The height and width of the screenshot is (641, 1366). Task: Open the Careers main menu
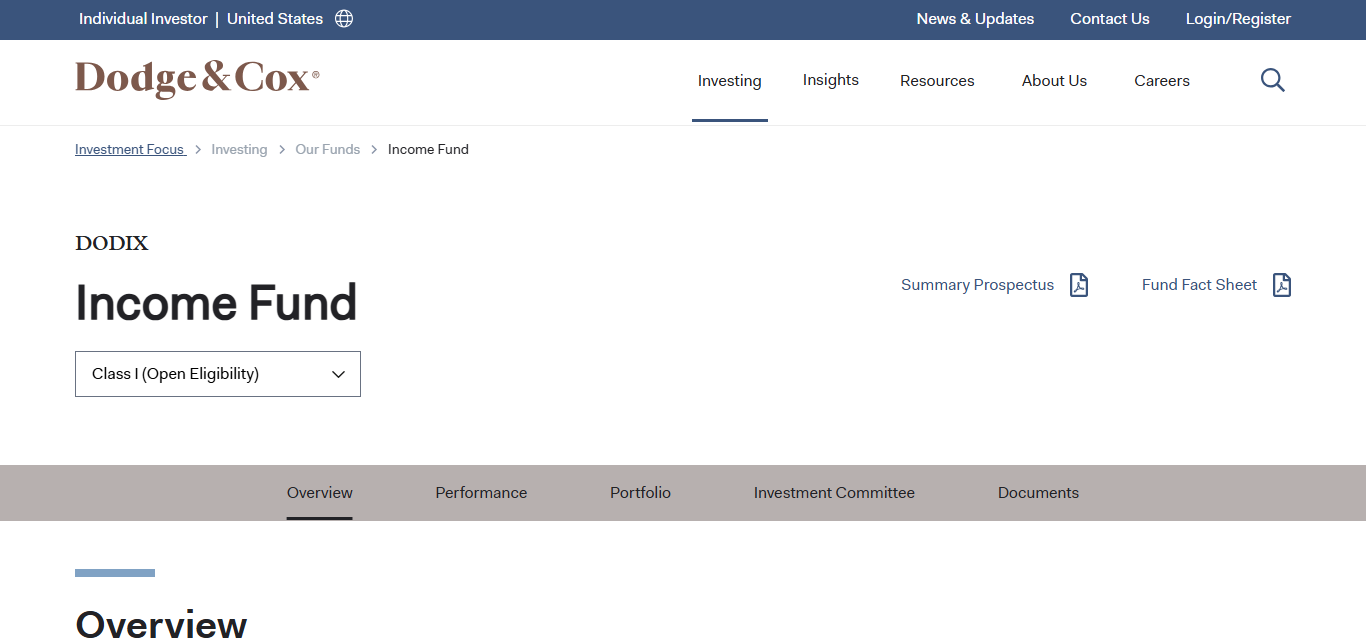click(x=1162, y=81)
